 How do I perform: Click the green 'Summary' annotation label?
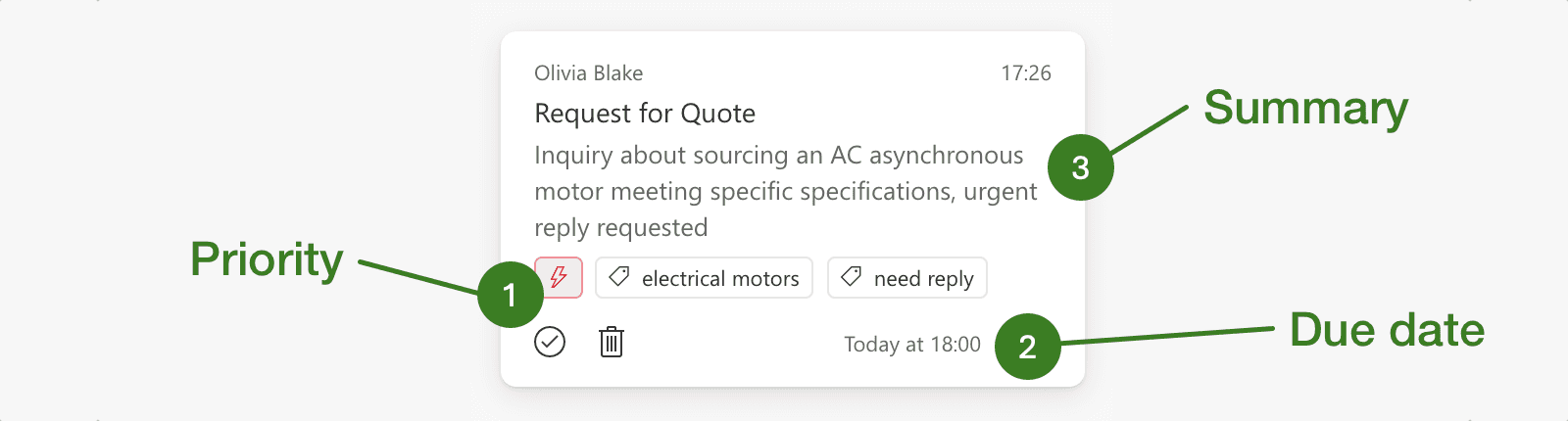pos(1305,108)
